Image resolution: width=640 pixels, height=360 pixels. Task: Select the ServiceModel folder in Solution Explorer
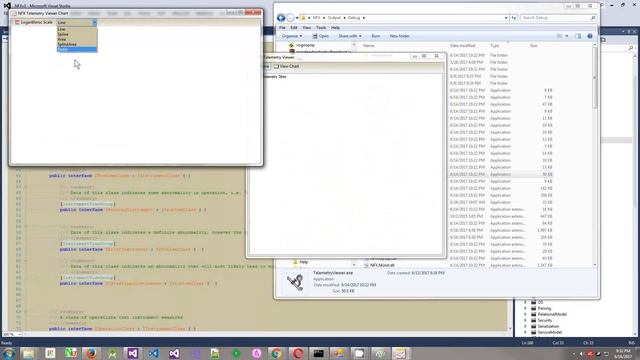click(549, 332)
